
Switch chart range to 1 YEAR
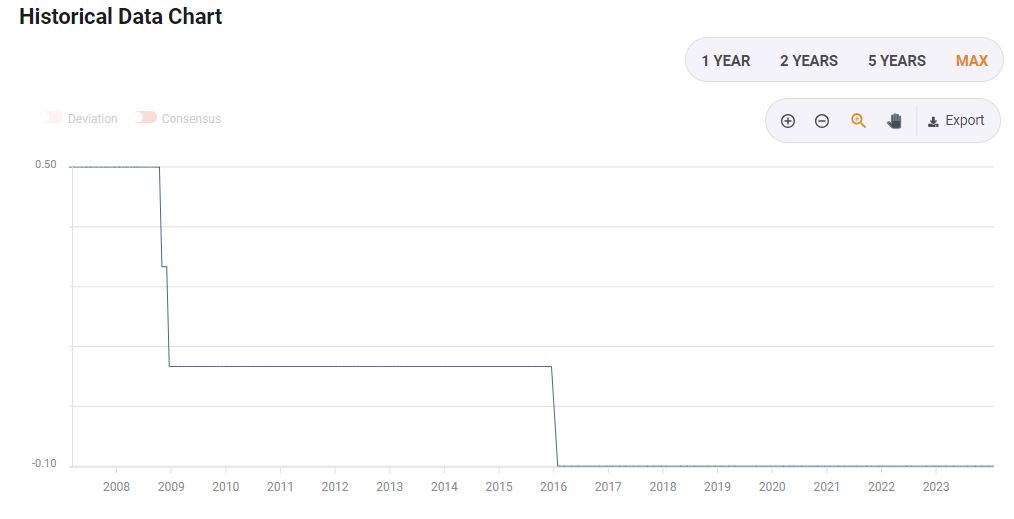pos(725,61)
